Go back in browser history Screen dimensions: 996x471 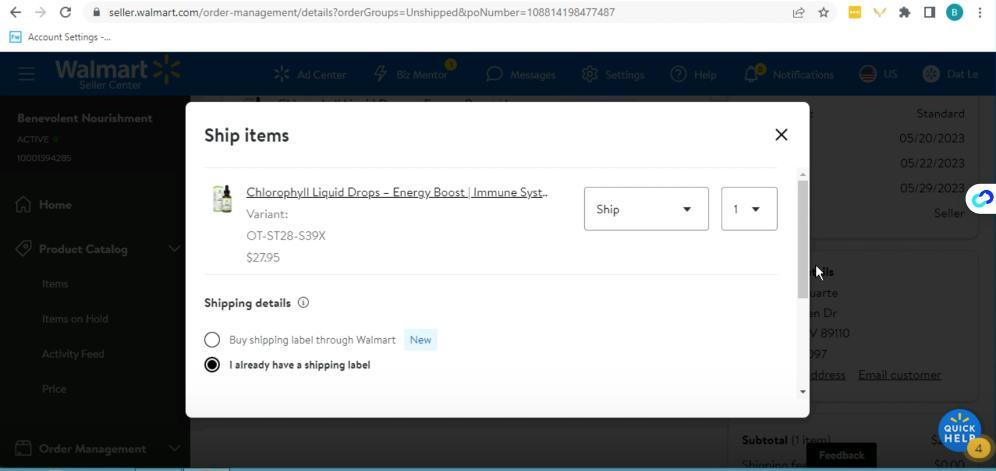15,12
